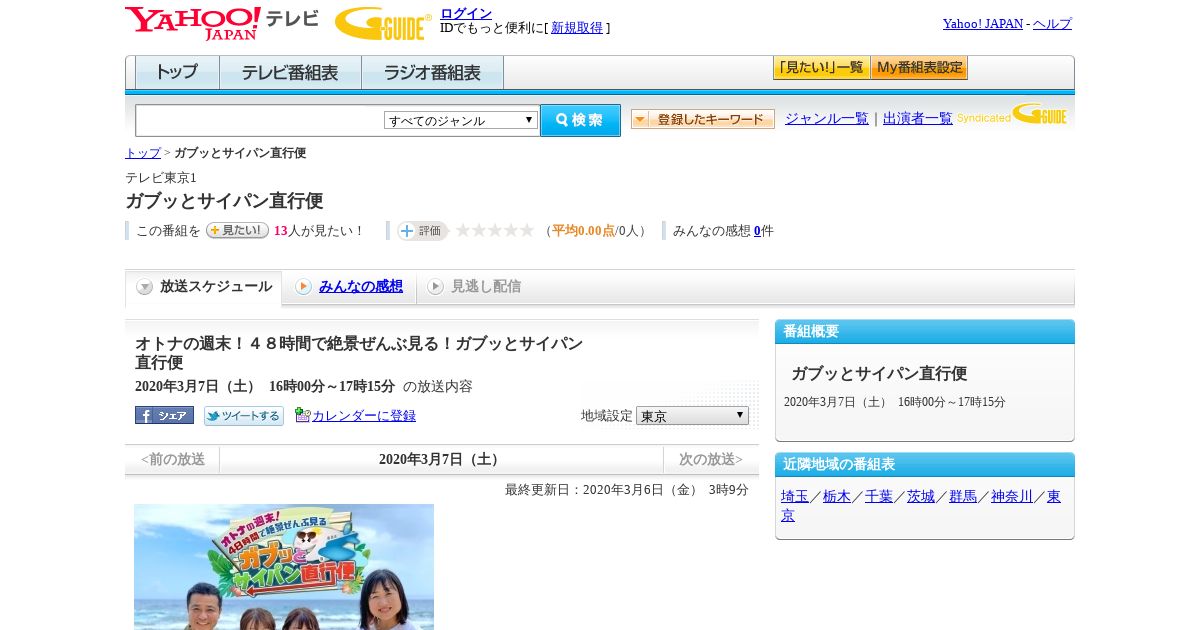Open the すべてのジャンル genre dropdown
The height and width of the screenshot is (630, 1200).
coord(461,120)
